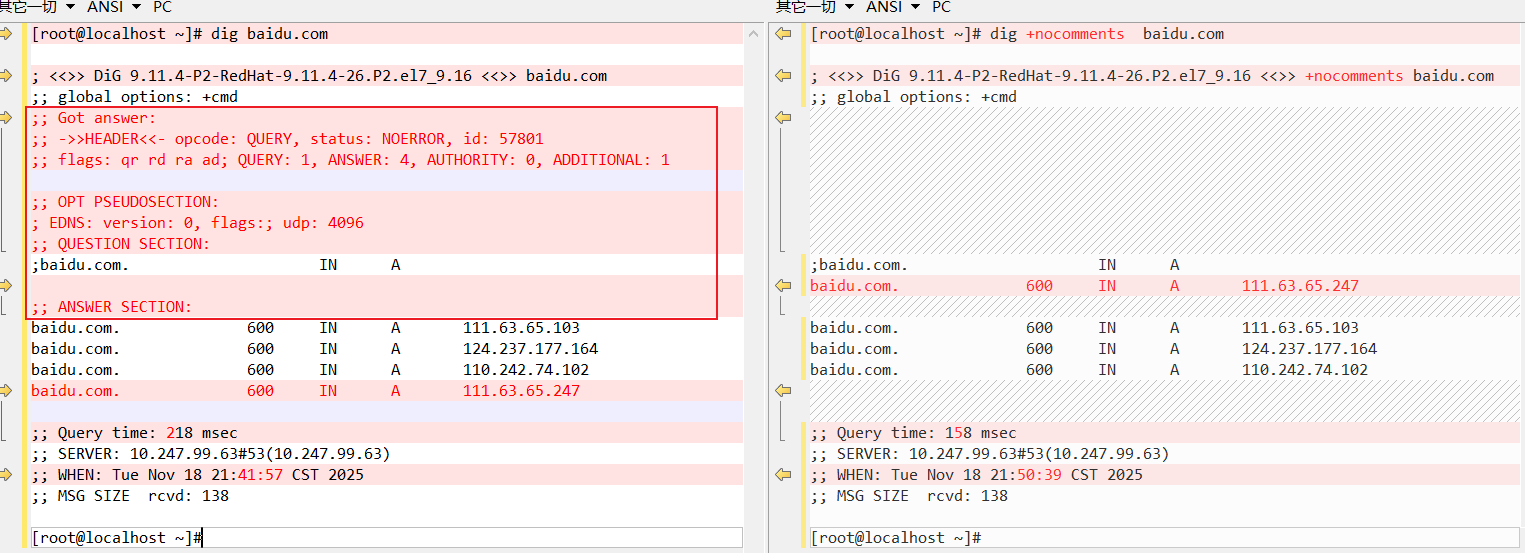The width and height of the screenshot is (1525, 553).
Task: Click the left pane copy arrow beside ';; Got answer:'
Action: click(6, 118)
